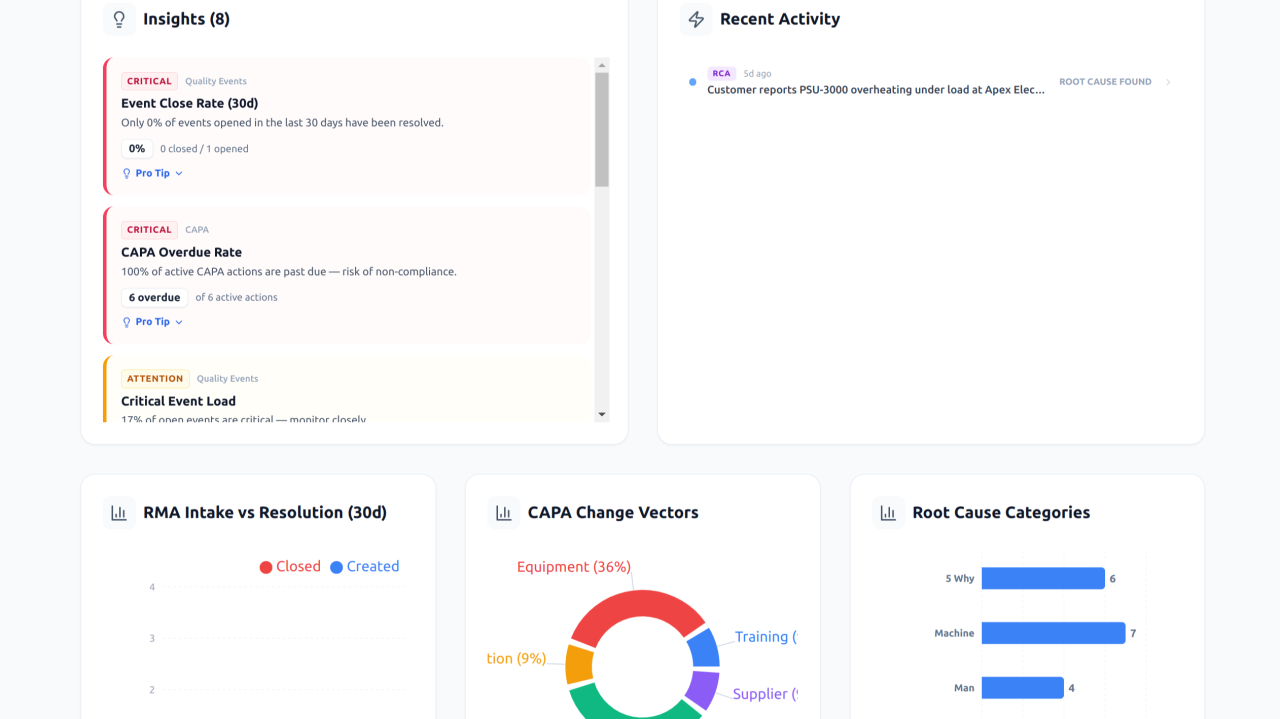Open the PSU-3000 overheating activity entry
1280x719 pixels.
[875, 90]
